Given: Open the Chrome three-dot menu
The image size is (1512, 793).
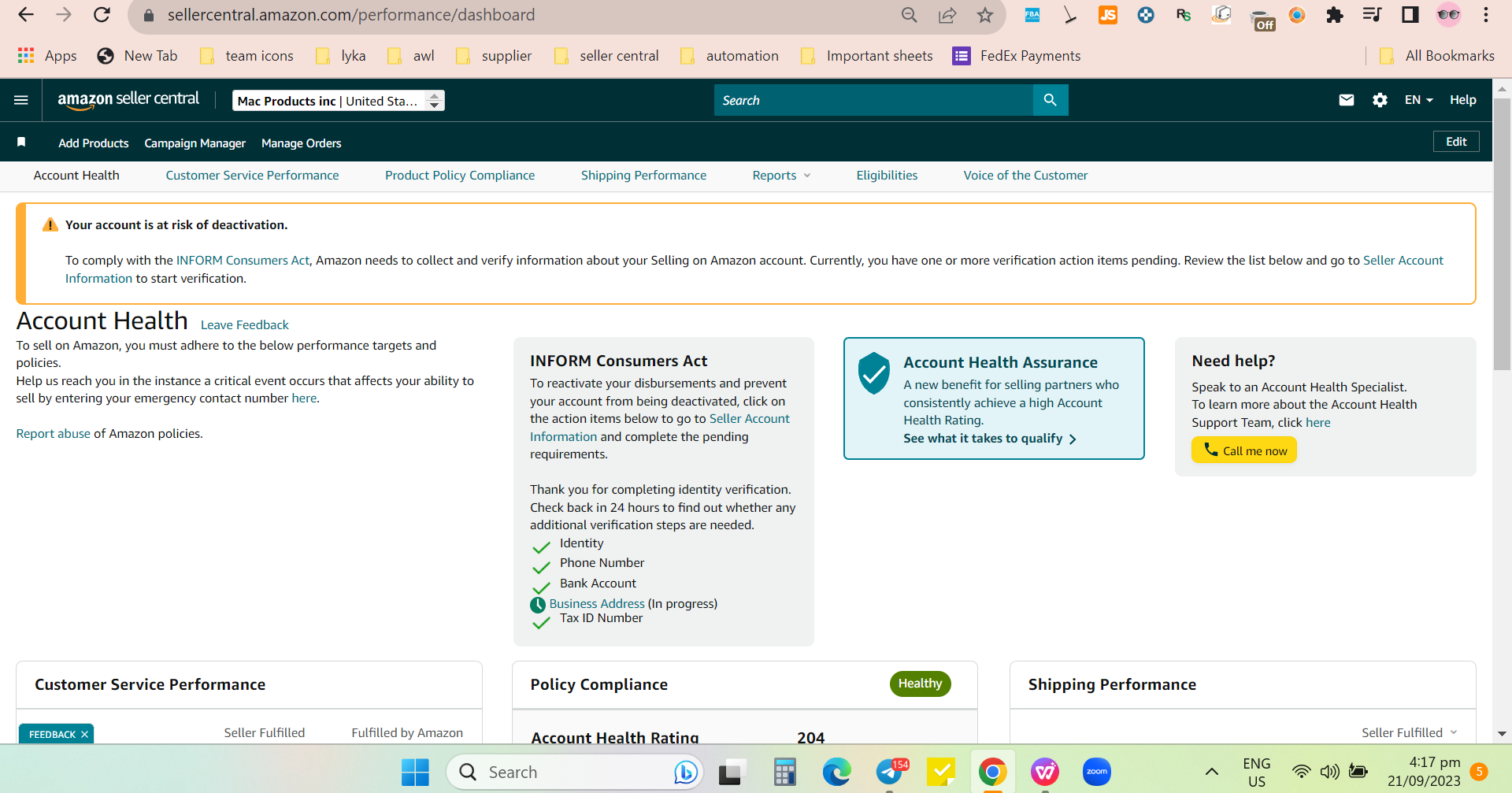Looking at the screenshot, I should coord(1486,15).
